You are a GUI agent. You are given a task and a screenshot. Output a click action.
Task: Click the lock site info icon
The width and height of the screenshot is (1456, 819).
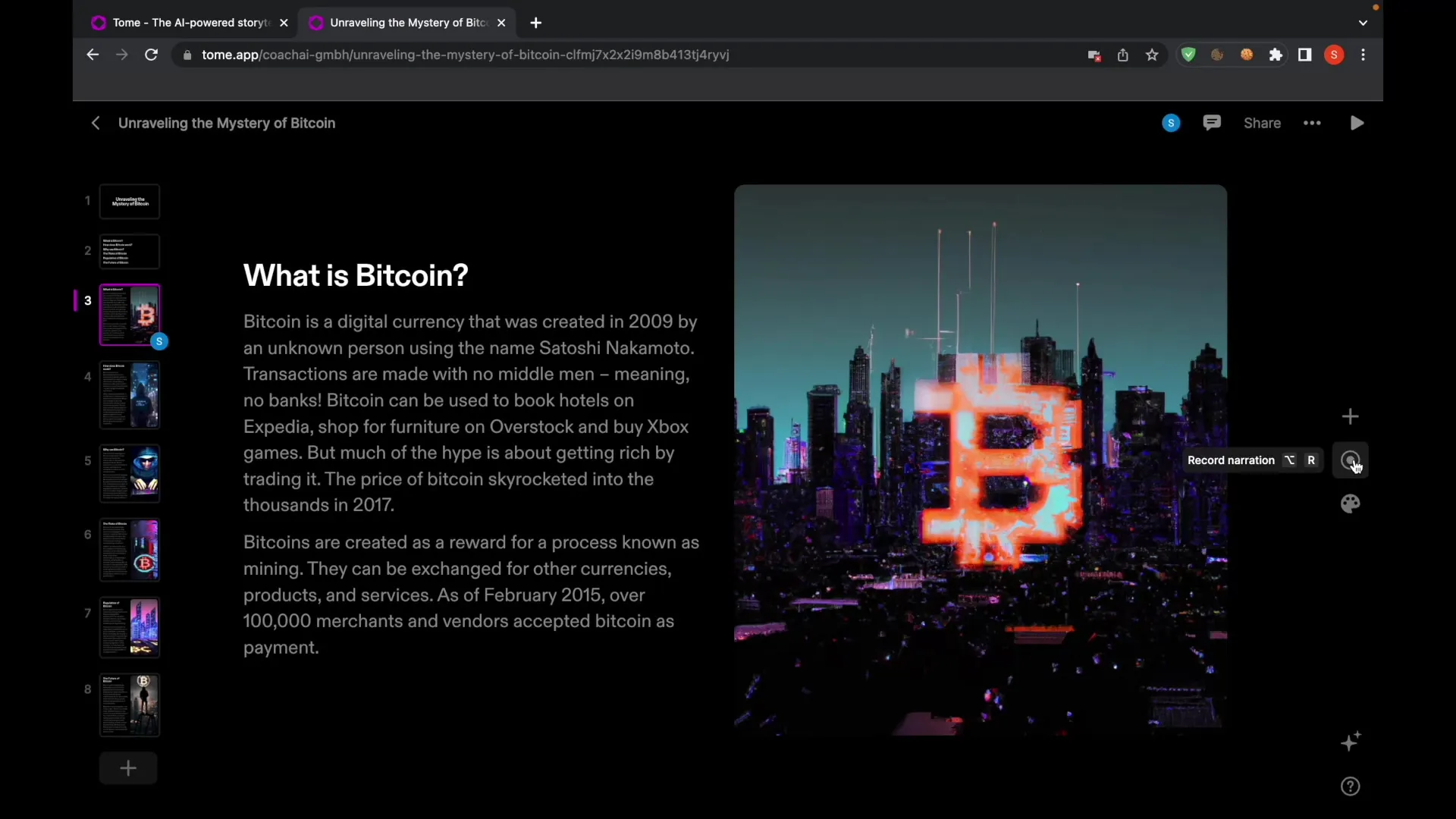point(187,55)
